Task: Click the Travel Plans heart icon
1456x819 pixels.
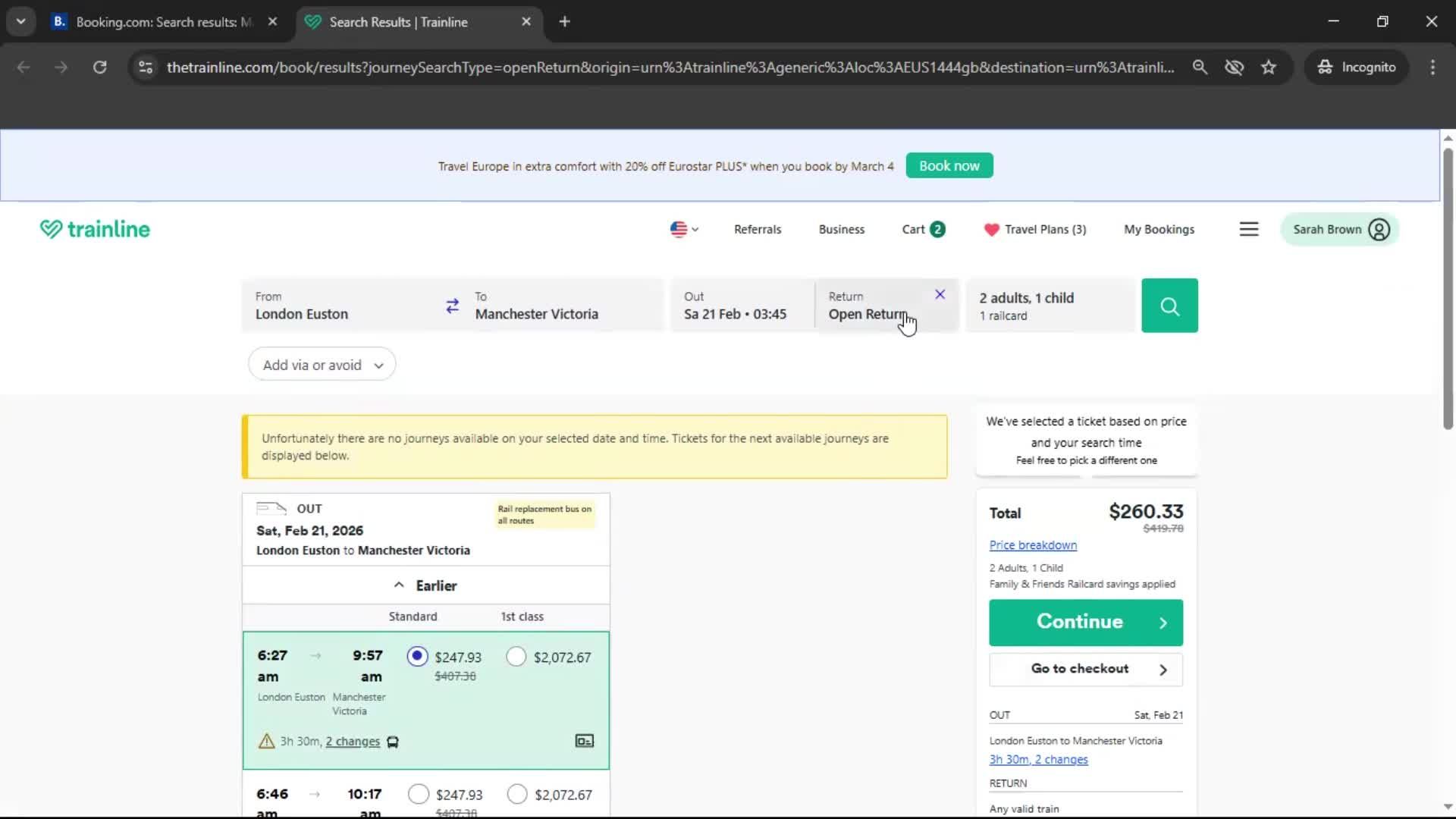Action: click(992, 229)
